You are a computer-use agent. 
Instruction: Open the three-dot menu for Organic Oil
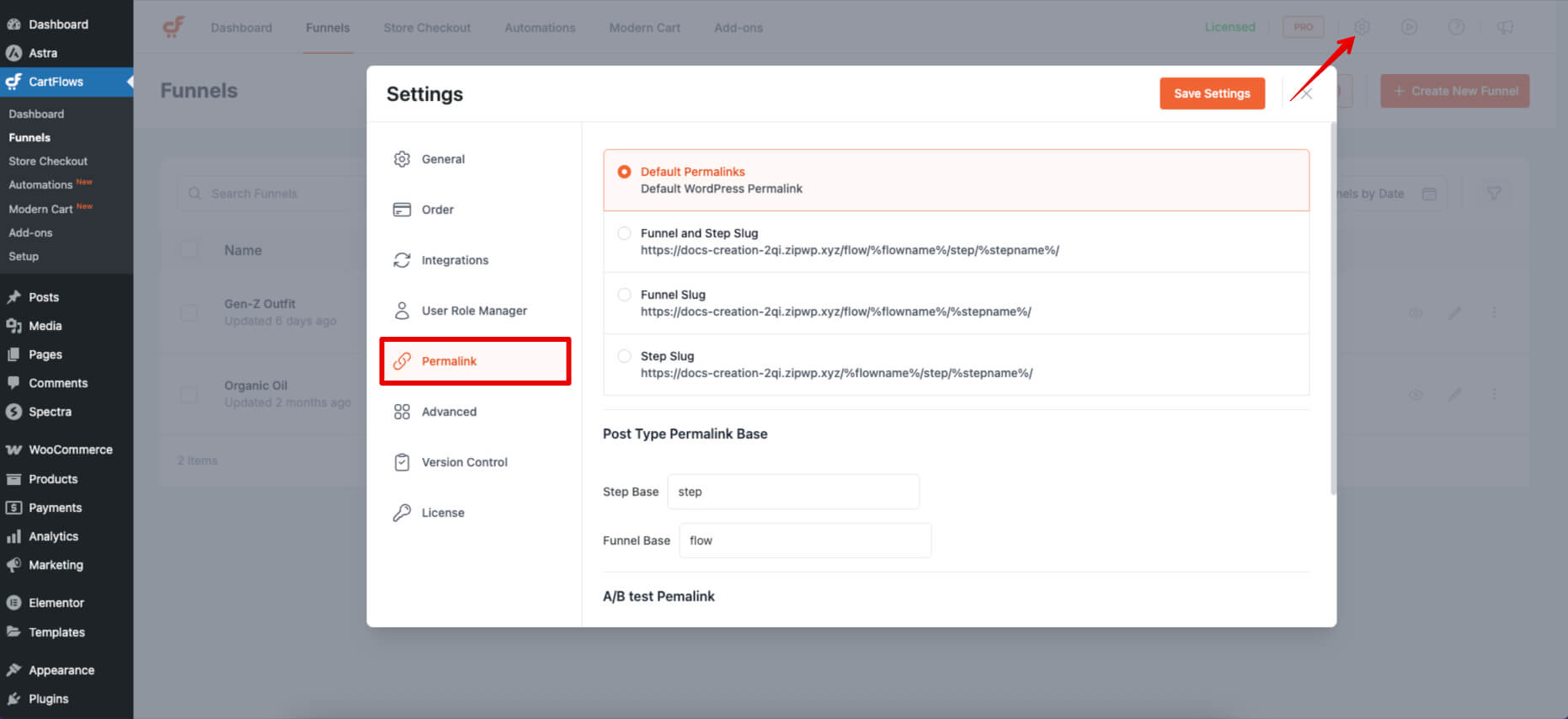[1494, 394]
